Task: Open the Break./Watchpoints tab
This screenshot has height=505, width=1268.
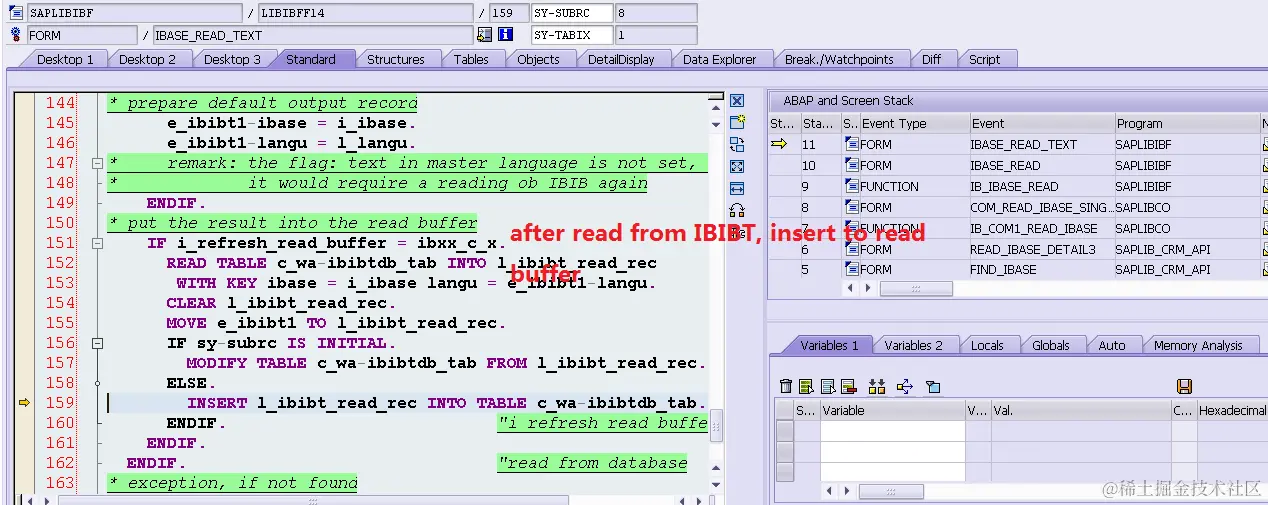Action: (839, 59)
